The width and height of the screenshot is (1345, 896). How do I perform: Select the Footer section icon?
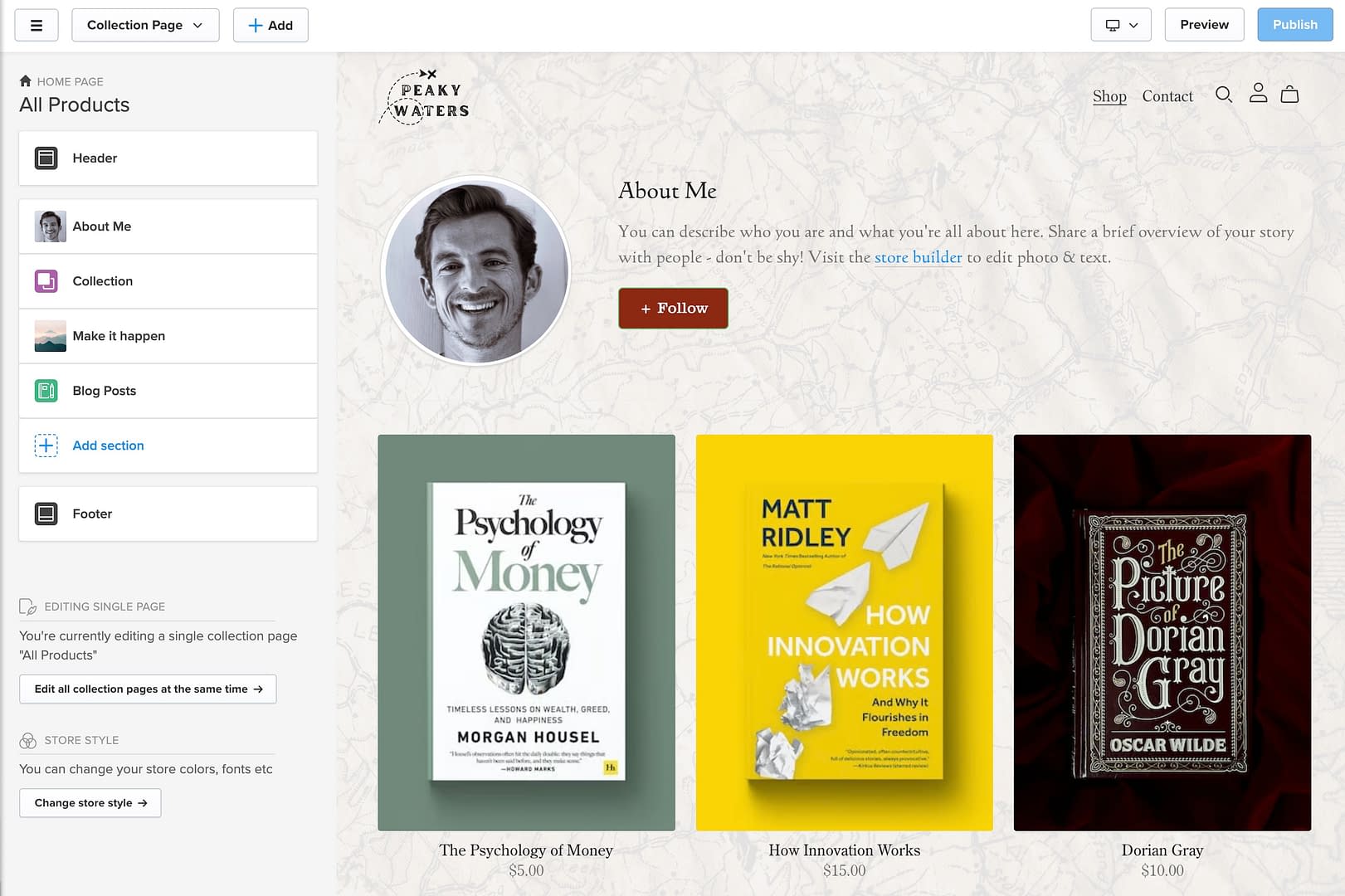(46, 514)
